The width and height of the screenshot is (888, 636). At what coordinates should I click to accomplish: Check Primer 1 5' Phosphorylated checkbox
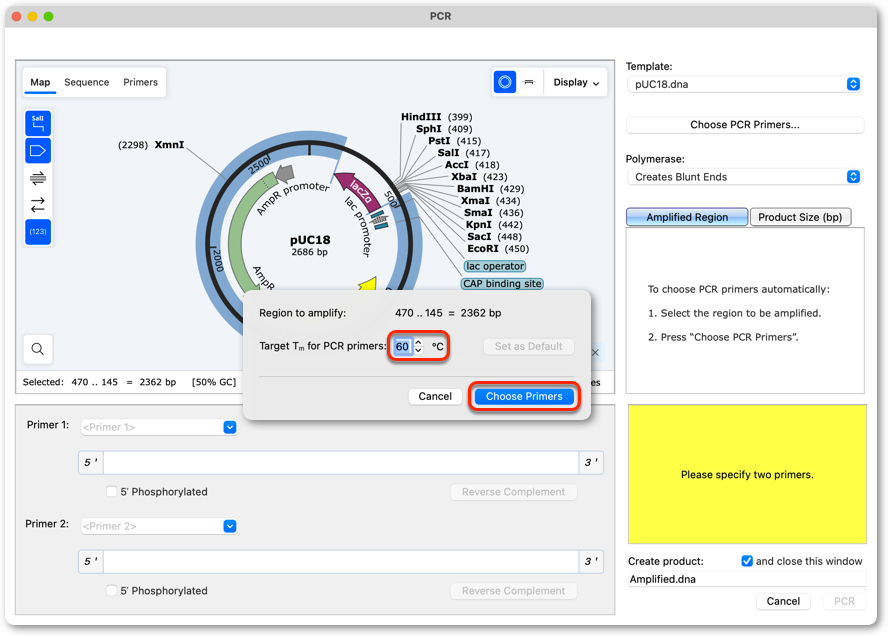pos(112,492)
